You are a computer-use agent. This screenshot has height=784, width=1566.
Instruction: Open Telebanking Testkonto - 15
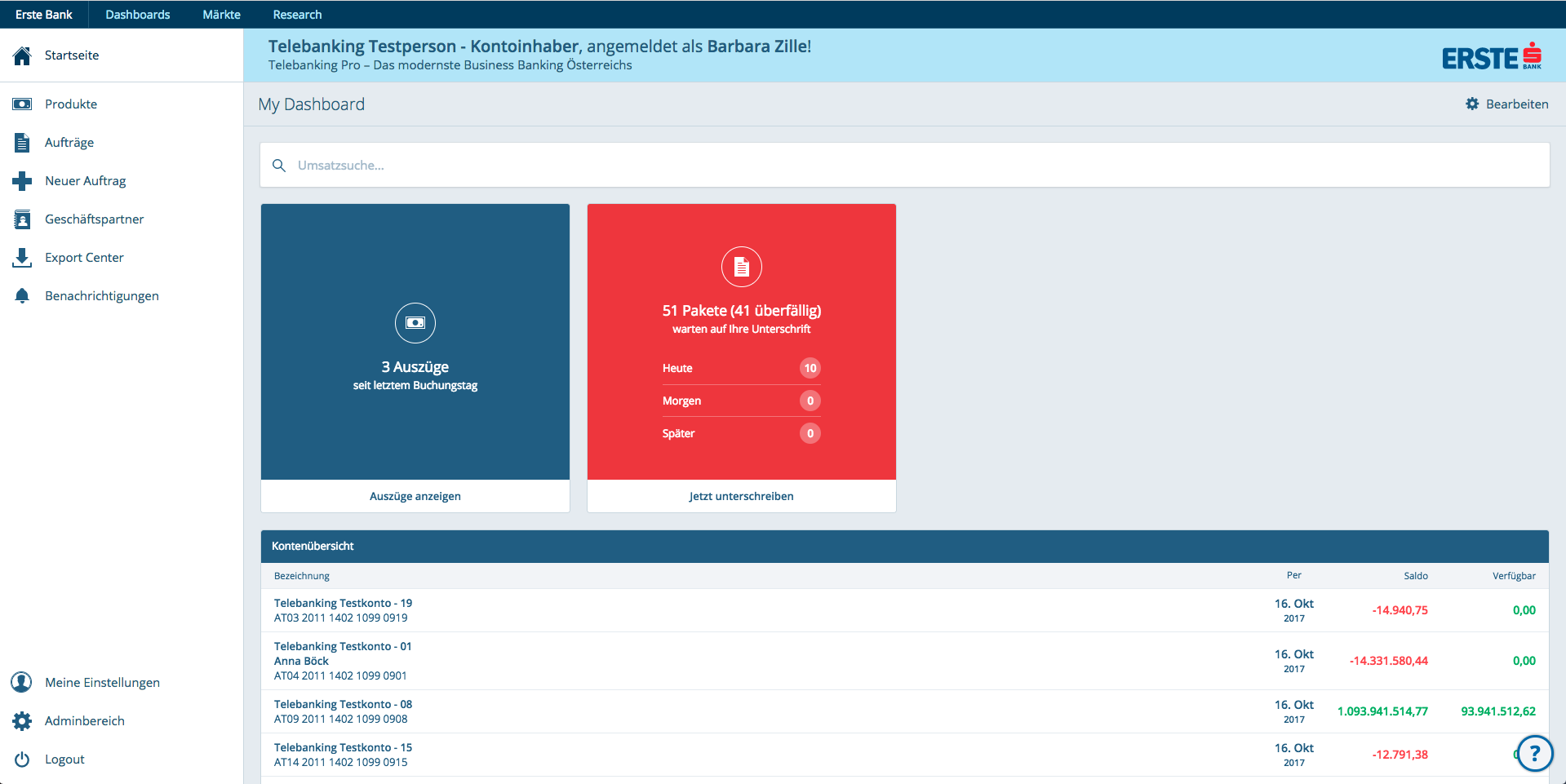click(343, 748)
